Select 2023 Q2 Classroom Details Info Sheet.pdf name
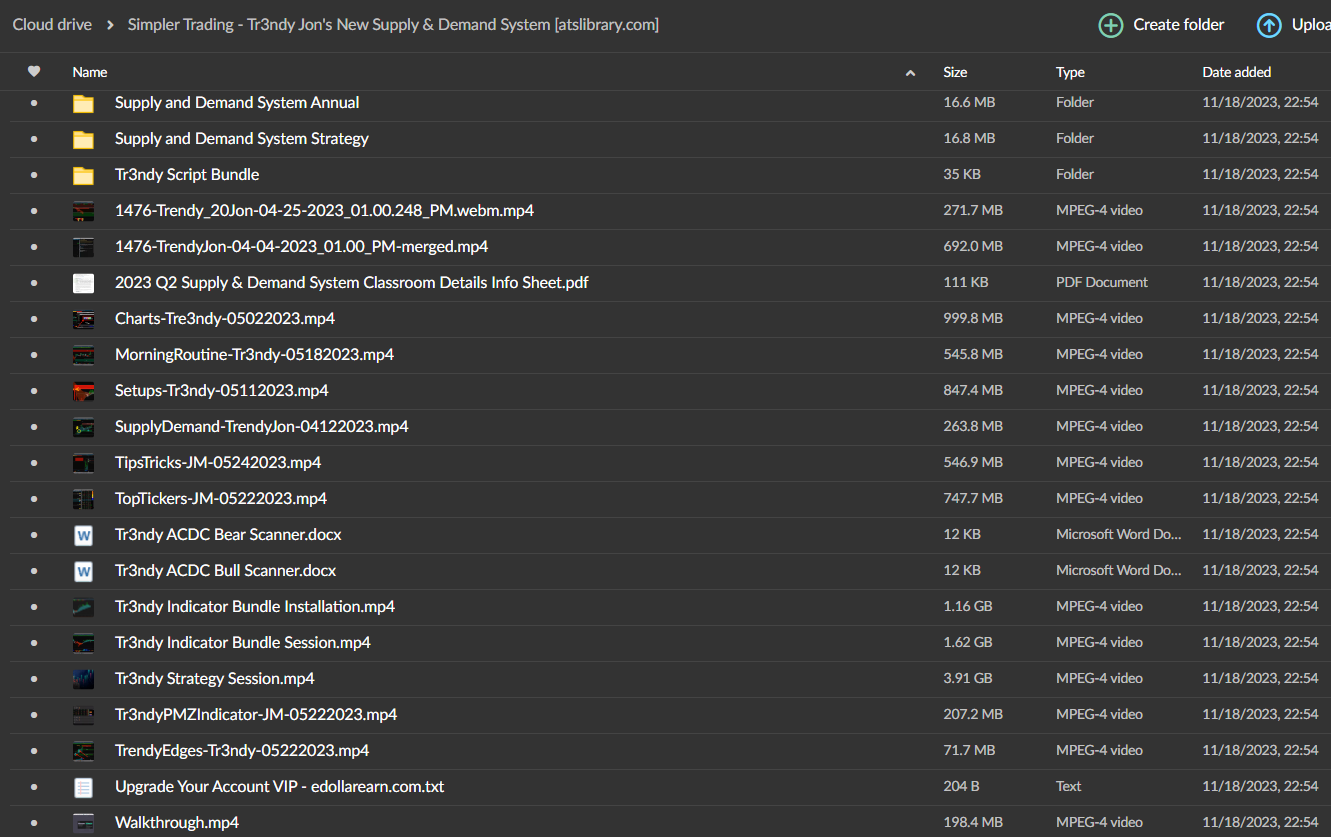 [x=352, y=283]
